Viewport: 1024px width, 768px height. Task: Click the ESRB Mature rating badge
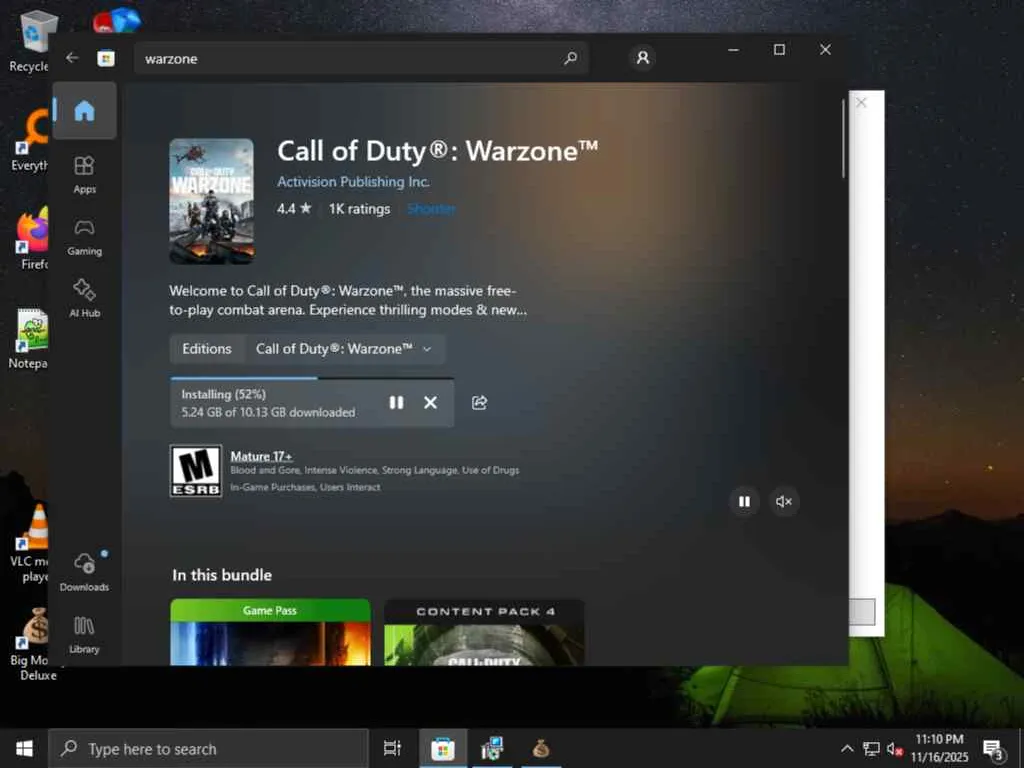[x=196, y=471]
